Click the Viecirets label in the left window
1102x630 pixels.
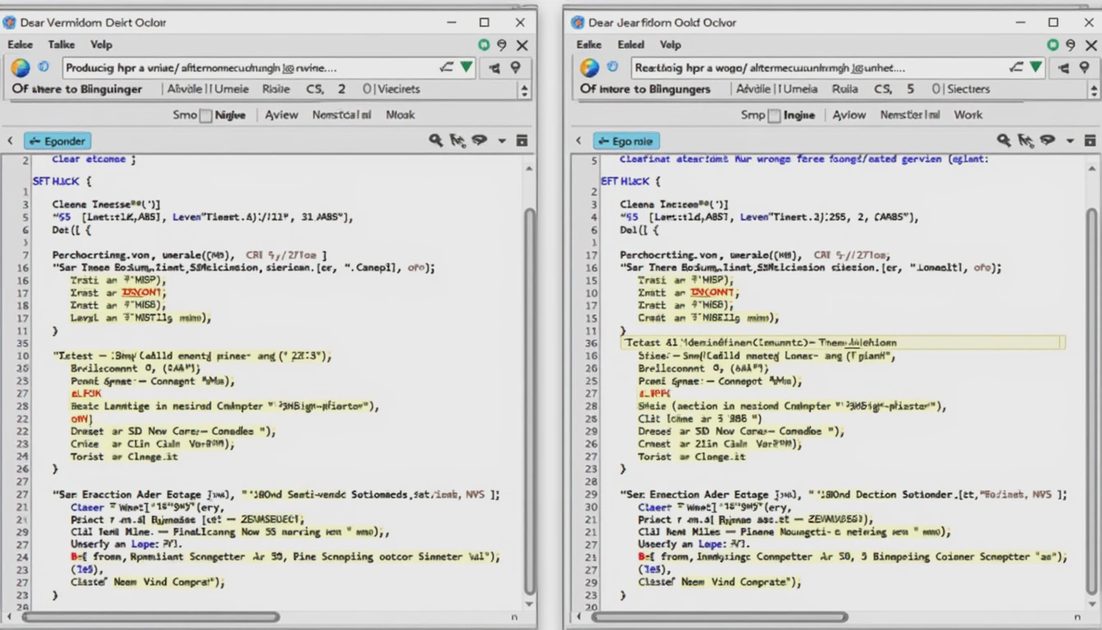coord(398,89)
